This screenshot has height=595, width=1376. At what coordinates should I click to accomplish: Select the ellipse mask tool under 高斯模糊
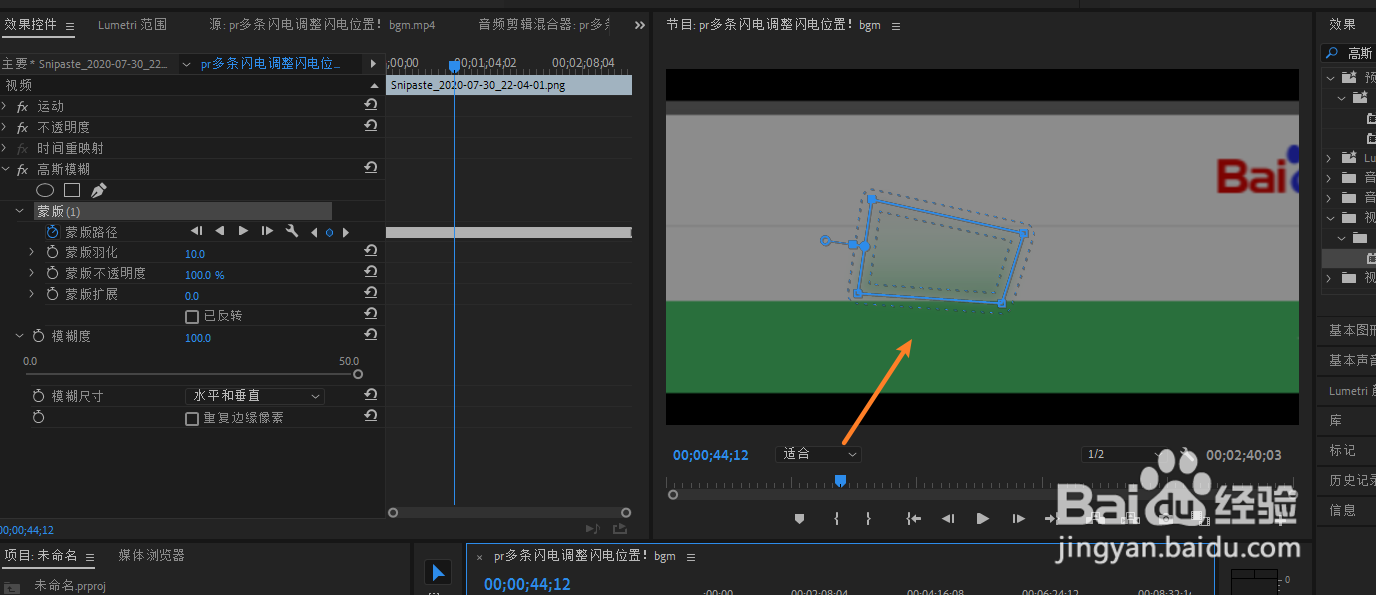(x=45, y=190)
